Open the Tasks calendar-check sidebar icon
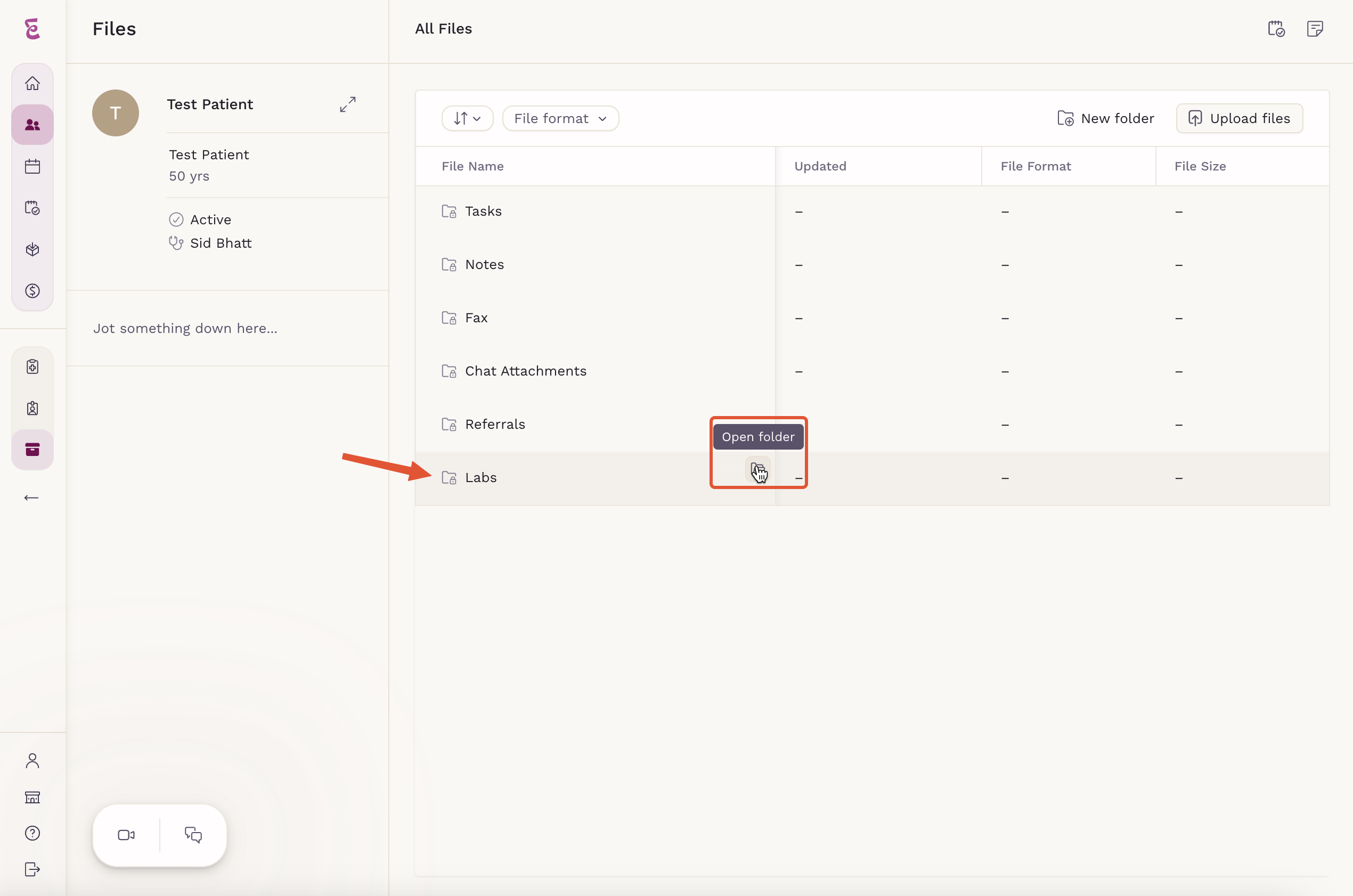 [x=32, y=208]
